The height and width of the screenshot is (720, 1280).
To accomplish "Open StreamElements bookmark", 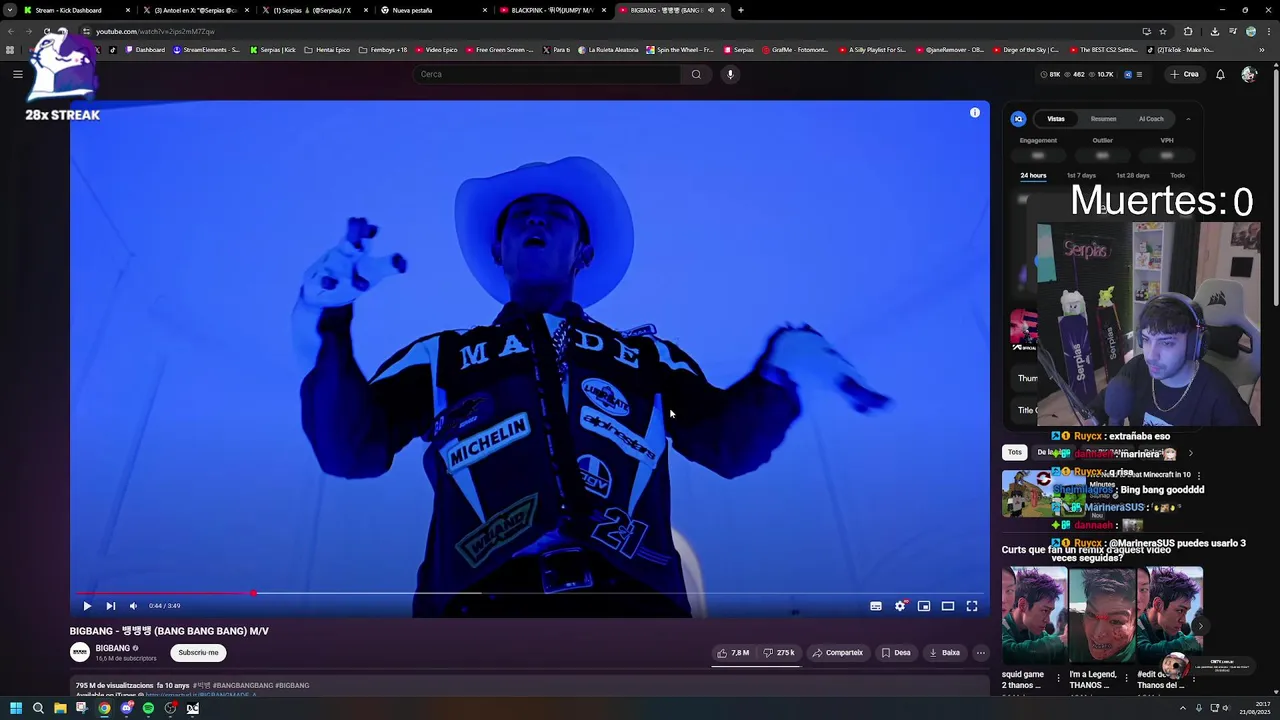I will click(207, 50).
